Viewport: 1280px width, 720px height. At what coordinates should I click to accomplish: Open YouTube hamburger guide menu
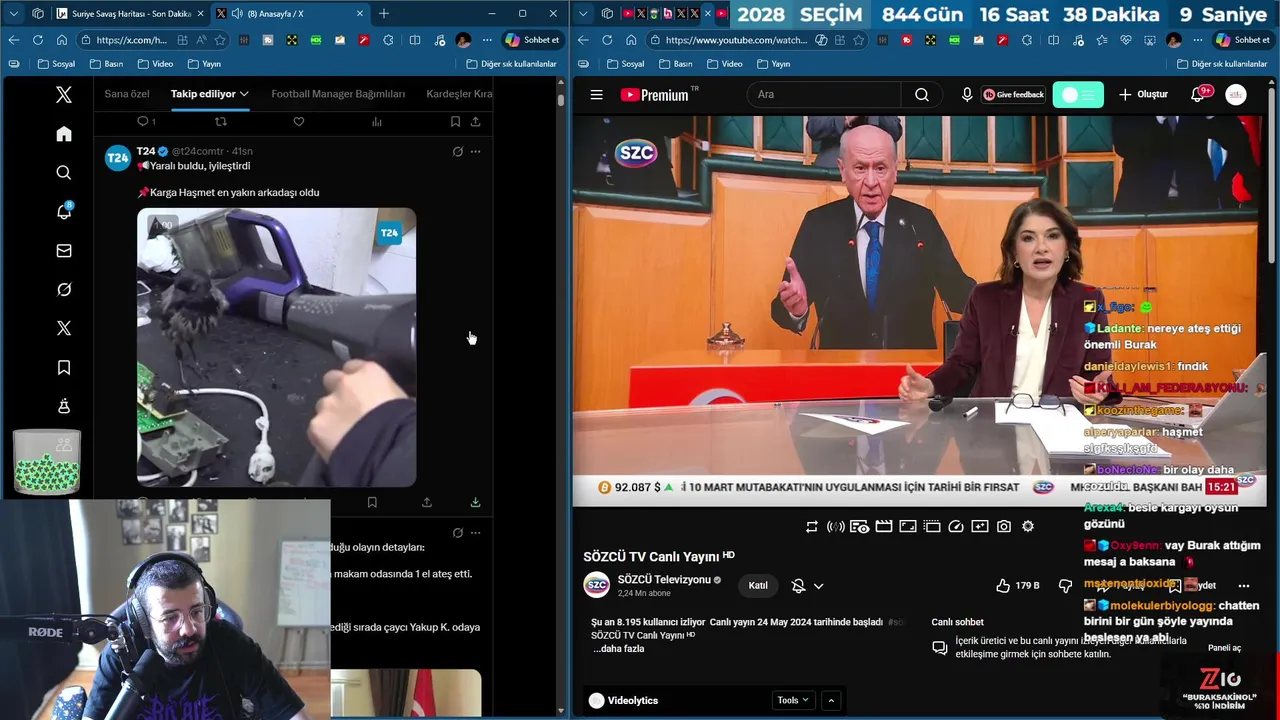[596, 95]
